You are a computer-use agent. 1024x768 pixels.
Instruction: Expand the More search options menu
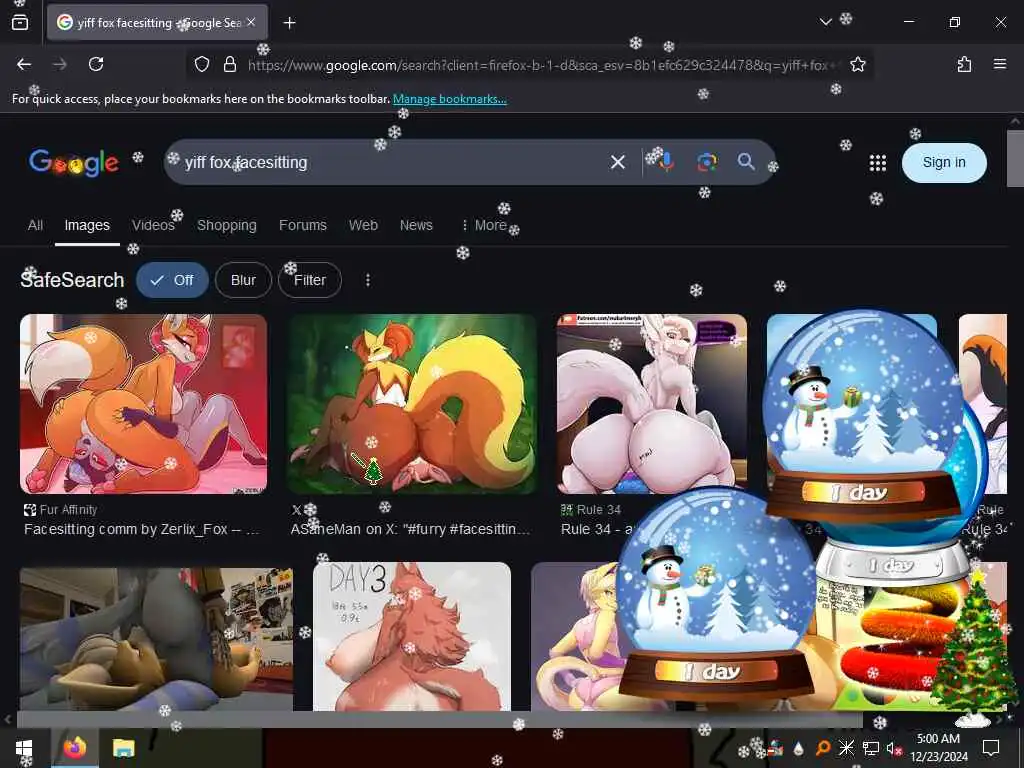484,225
